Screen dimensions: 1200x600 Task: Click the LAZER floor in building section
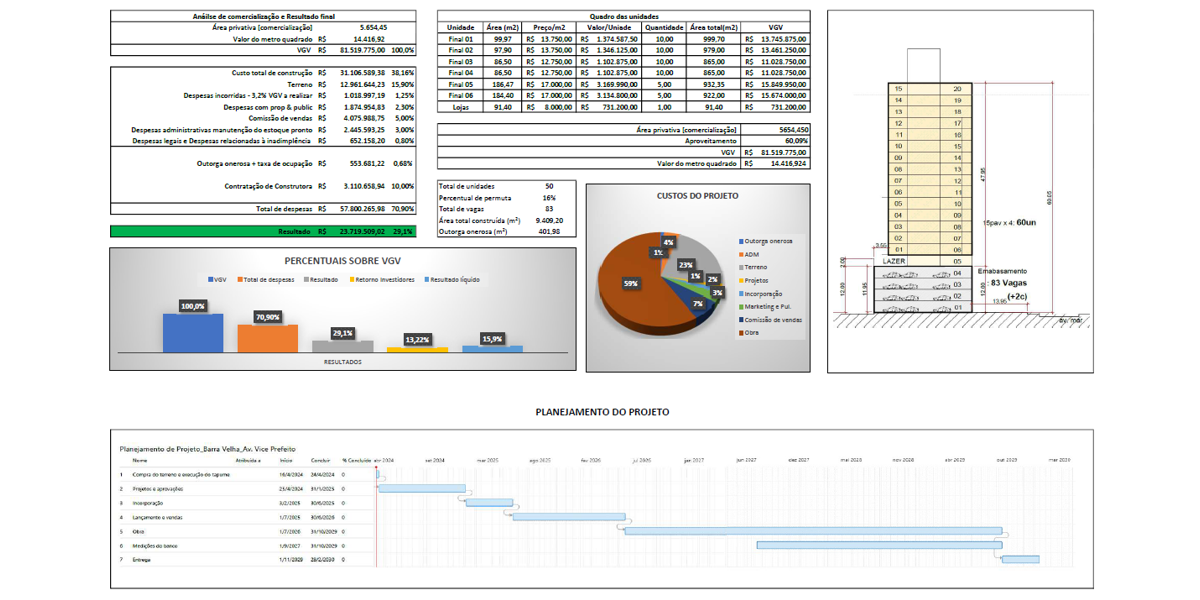(896, 260)
